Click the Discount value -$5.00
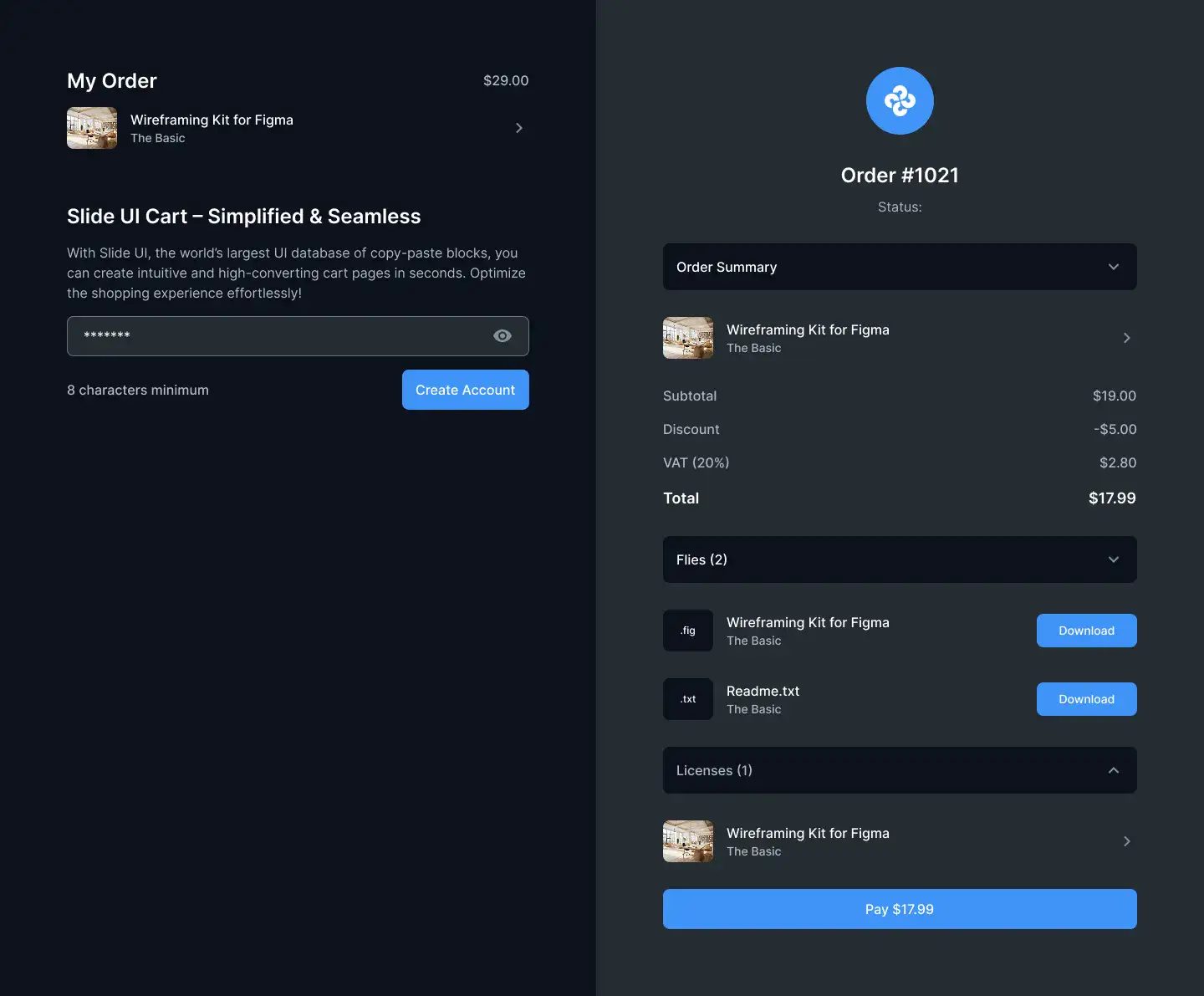The width and height of the screenshot is (1204, 996). (1115, 429)
